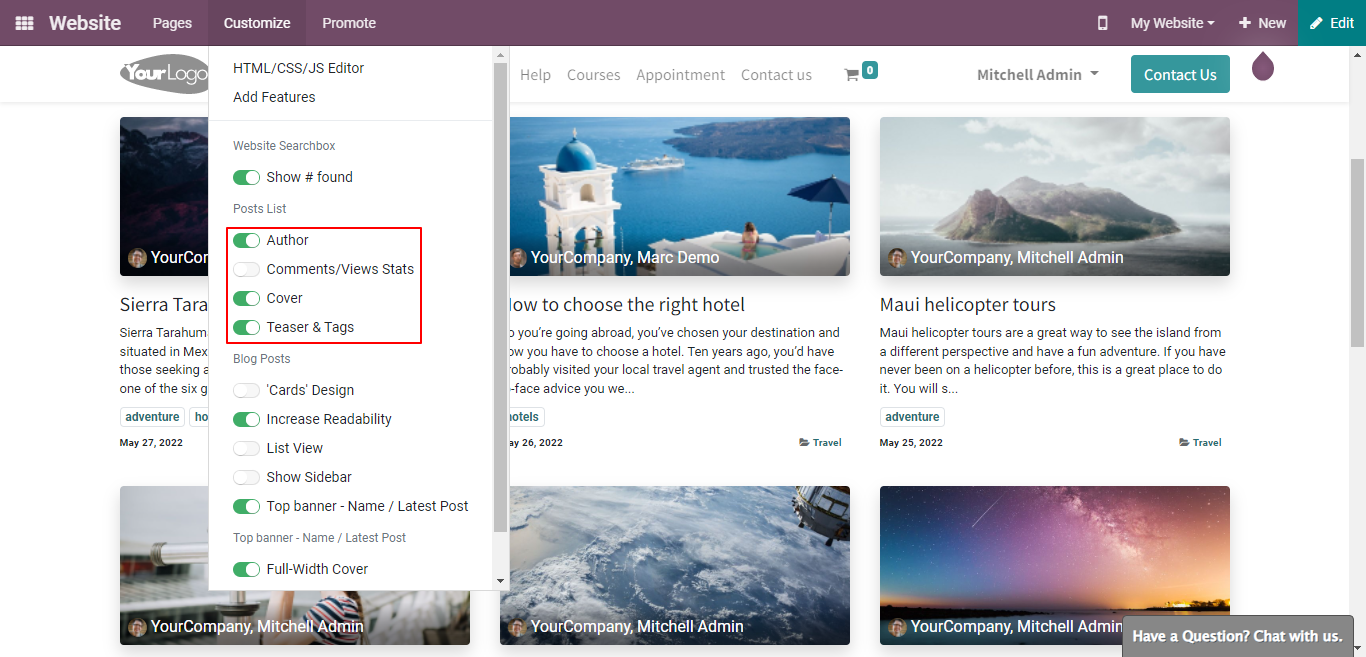Click Maui helicopter tours teaser text
Viewport: 1366px width, 657px height.
pyautogui.click(x=1052, y=360)
